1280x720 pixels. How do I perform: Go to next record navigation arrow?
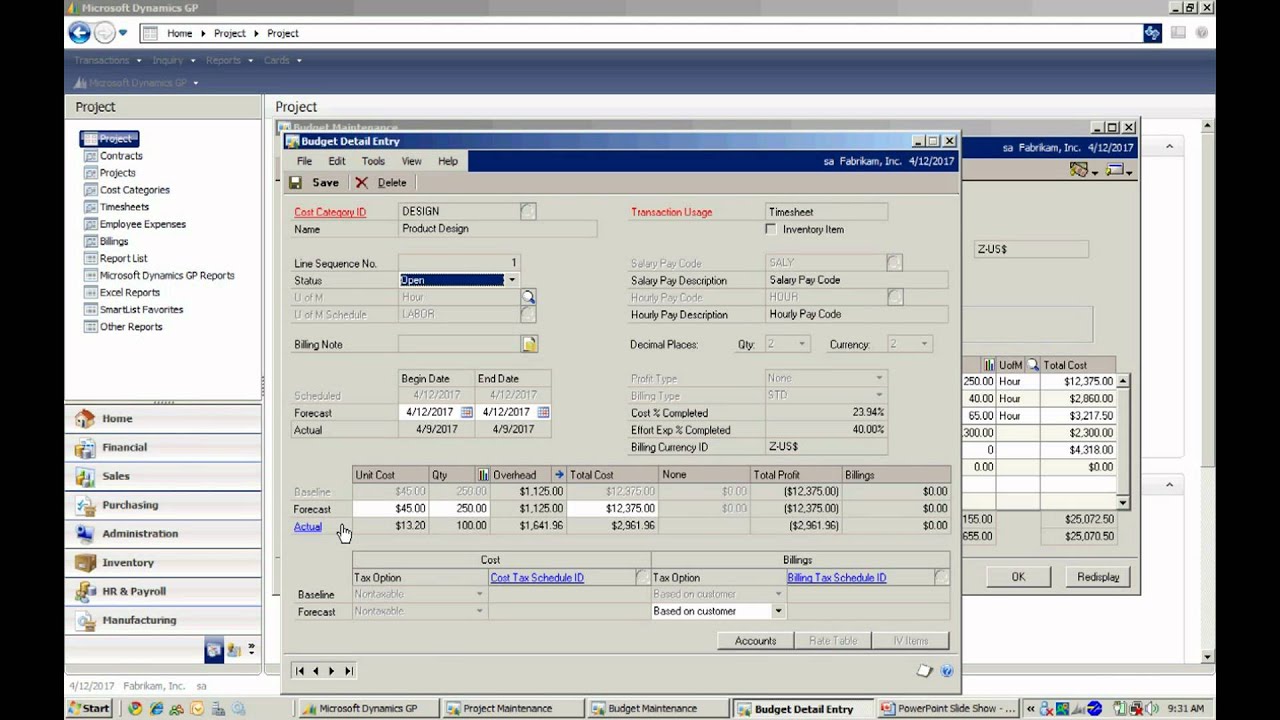[x=331, y=671]
